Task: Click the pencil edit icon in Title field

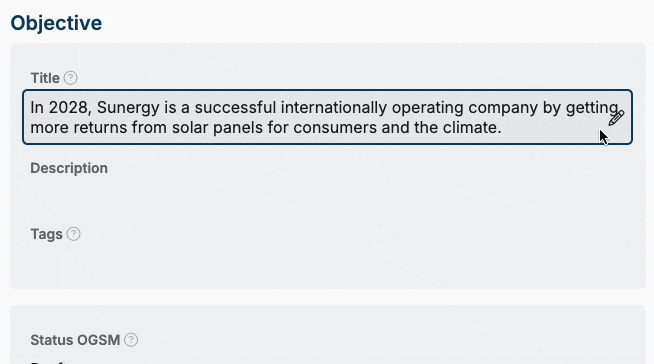Action: [616, 118]
